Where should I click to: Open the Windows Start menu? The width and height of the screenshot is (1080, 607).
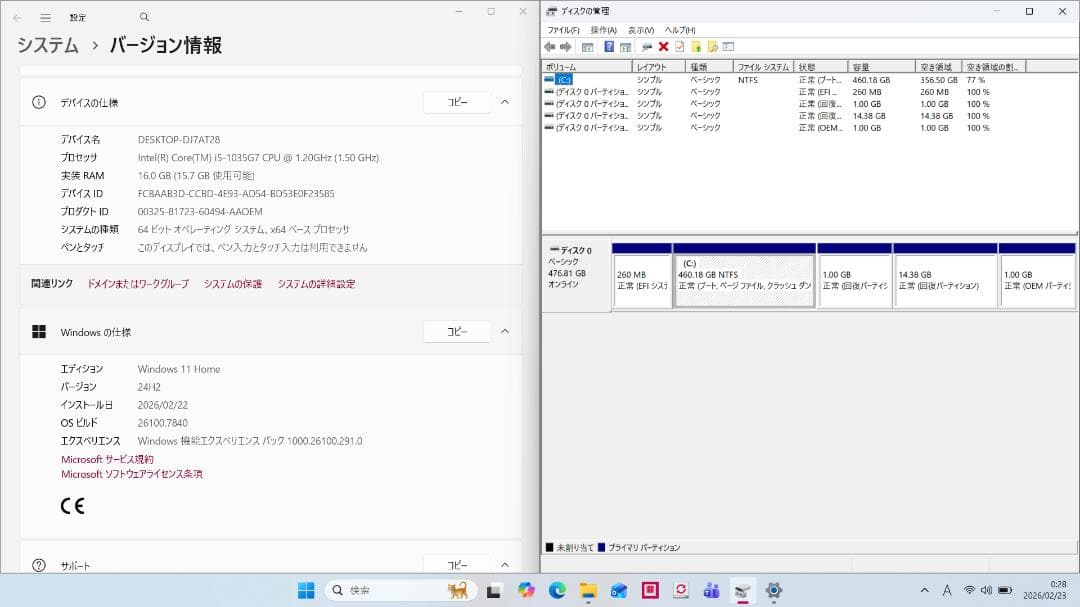point(306,590)
